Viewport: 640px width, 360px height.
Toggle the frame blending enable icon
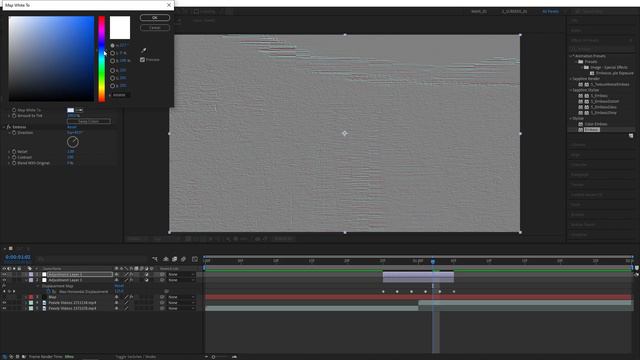point(175,259)
